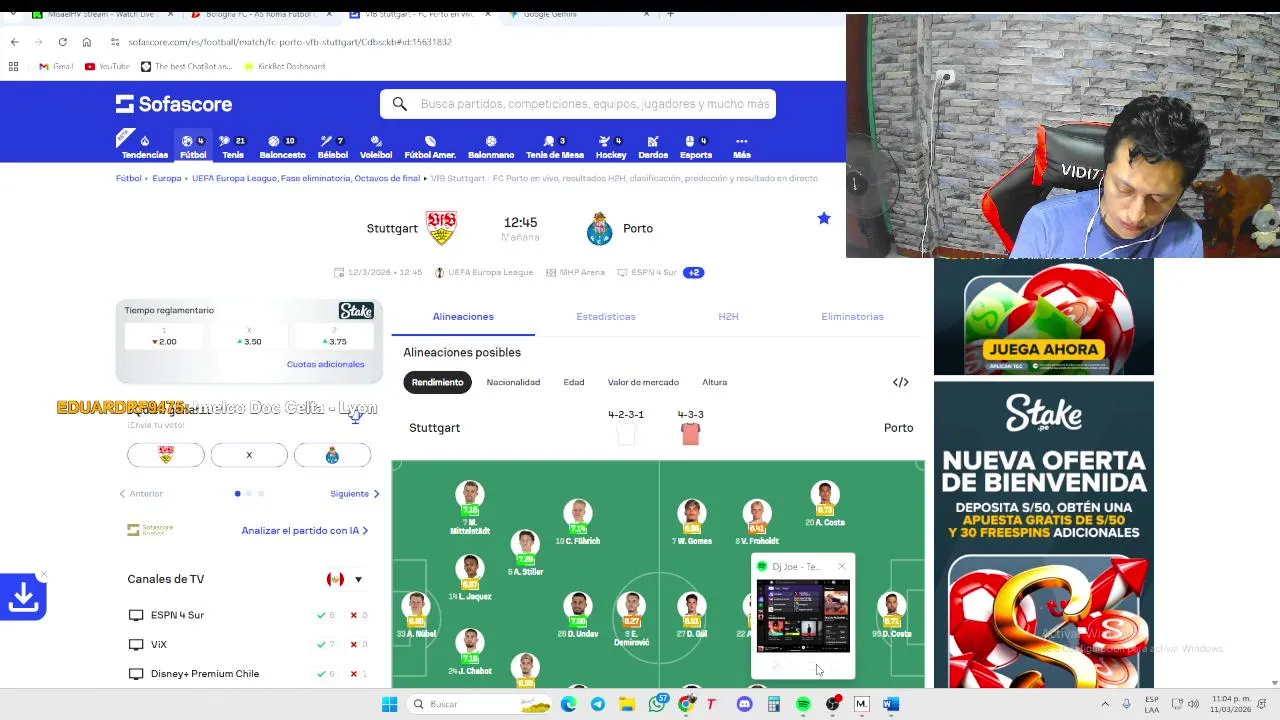Click the JUEGA AHORA ad button
1280x720 pixels.
click(1043, 349)
